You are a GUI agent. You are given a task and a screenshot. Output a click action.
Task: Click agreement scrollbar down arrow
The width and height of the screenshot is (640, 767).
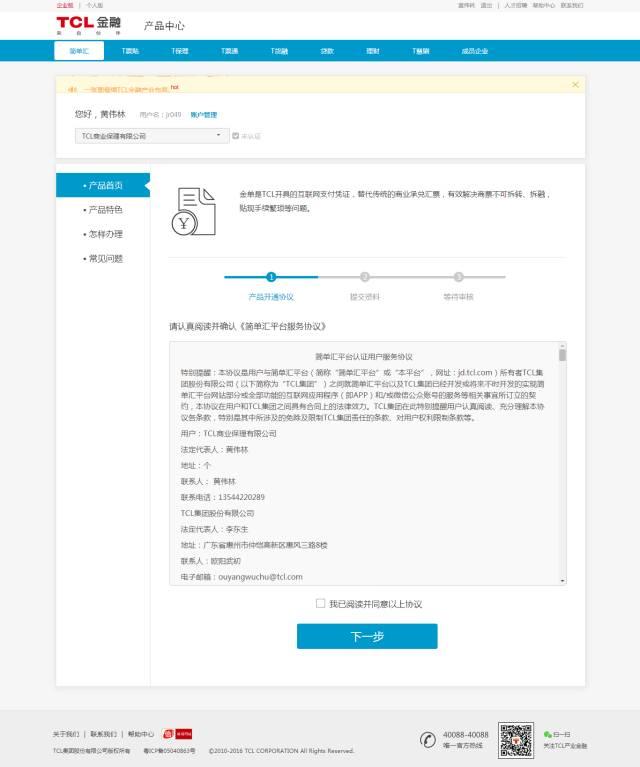(x=562, y=579)
